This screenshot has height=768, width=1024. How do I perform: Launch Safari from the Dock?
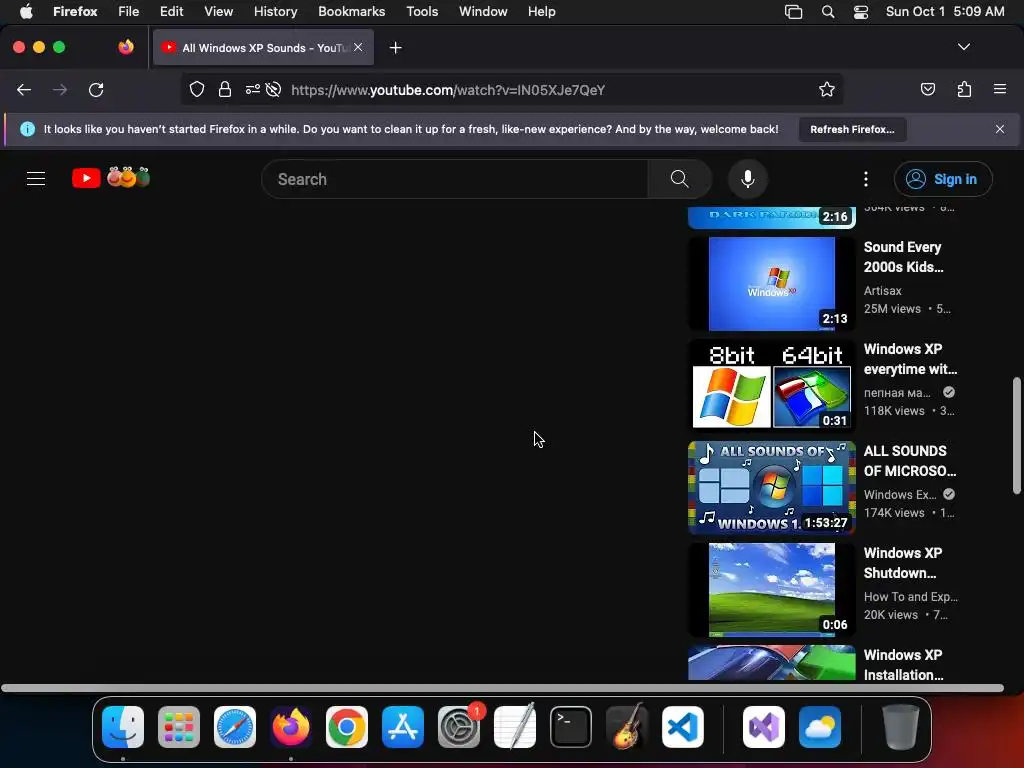(x=235, y=727)
